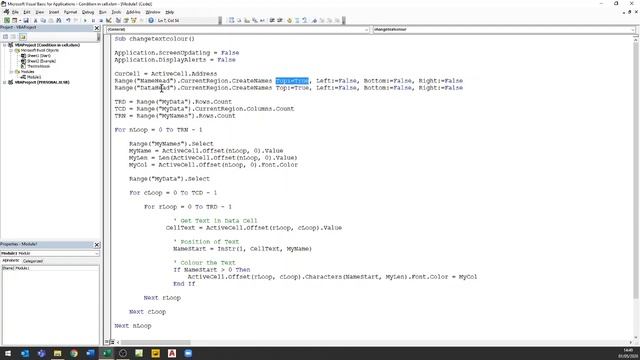Click the Toggle Breakpoint hand icon
The image size is (640, 360).
coord(289,20)
